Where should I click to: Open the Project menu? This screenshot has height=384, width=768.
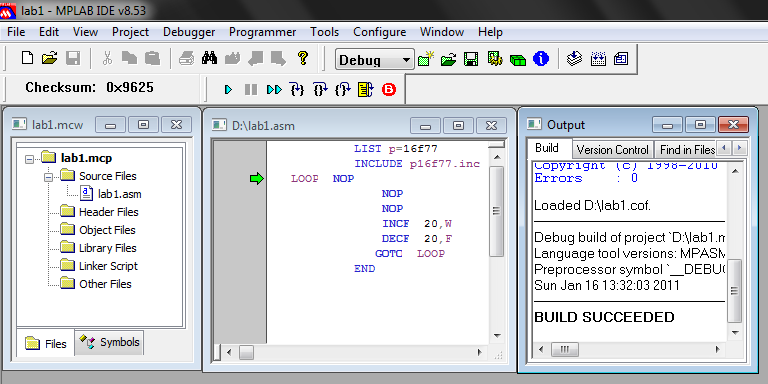pyautogui.click(x=130, y=32)
